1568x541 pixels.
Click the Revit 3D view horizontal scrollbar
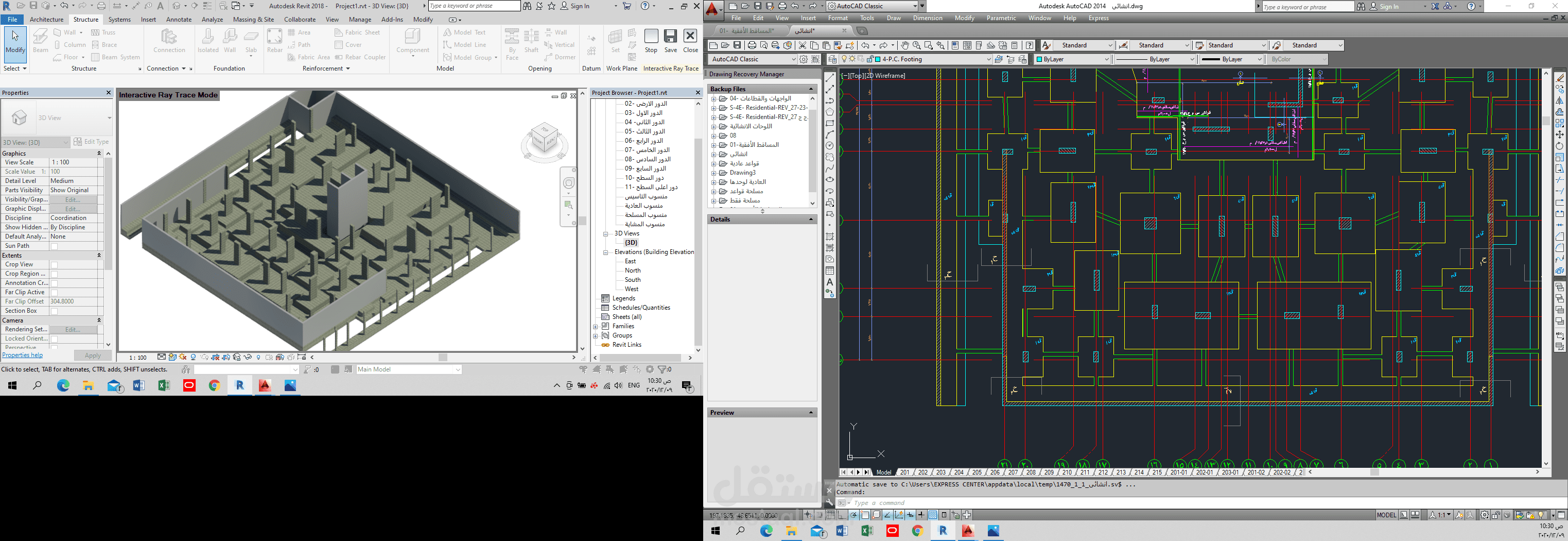click(x=443, y=358)
